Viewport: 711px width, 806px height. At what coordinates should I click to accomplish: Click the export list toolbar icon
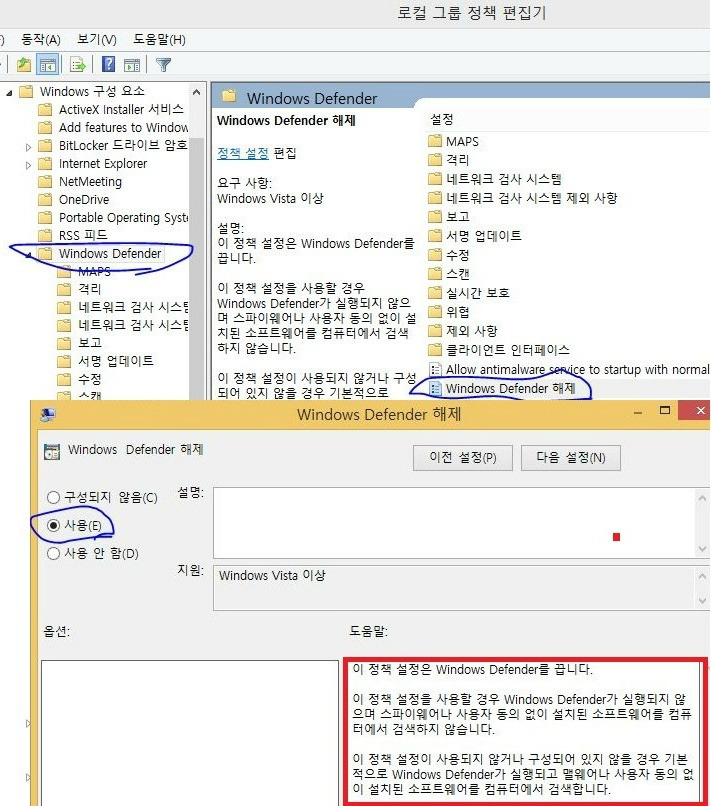pos(78,65)
